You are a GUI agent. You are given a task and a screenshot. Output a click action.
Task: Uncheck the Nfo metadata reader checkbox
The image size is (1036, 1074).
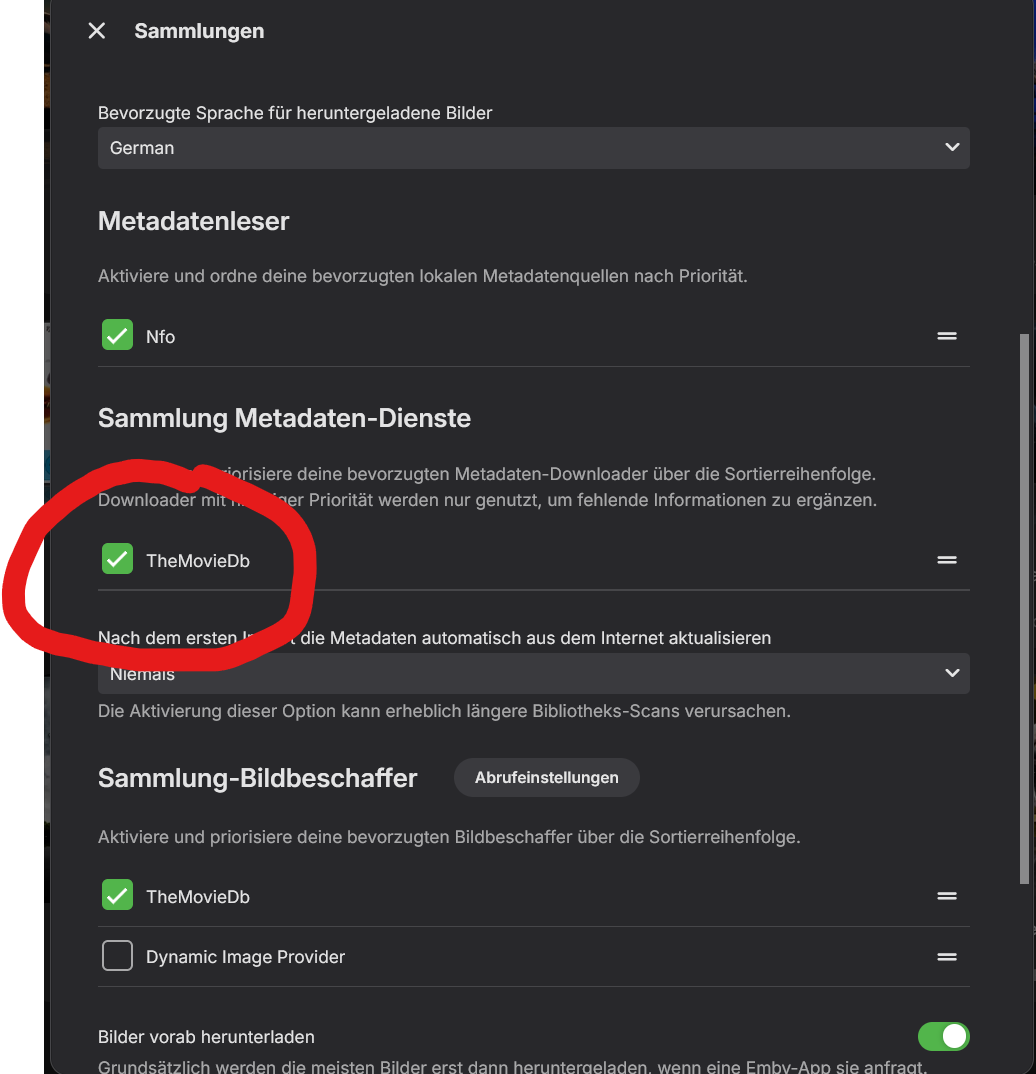click(x=117, y=335)
